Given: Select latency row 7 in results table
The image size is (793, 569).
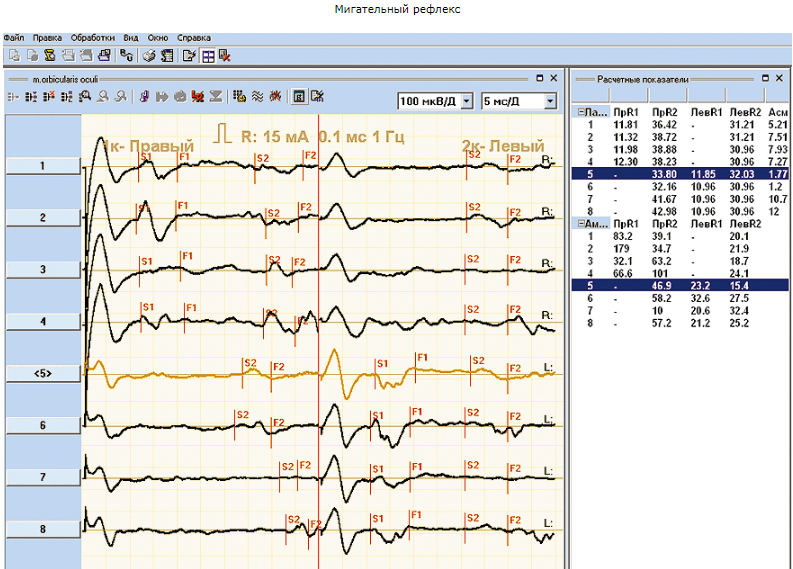Looking at the screenshot, I should click(680, 199).
